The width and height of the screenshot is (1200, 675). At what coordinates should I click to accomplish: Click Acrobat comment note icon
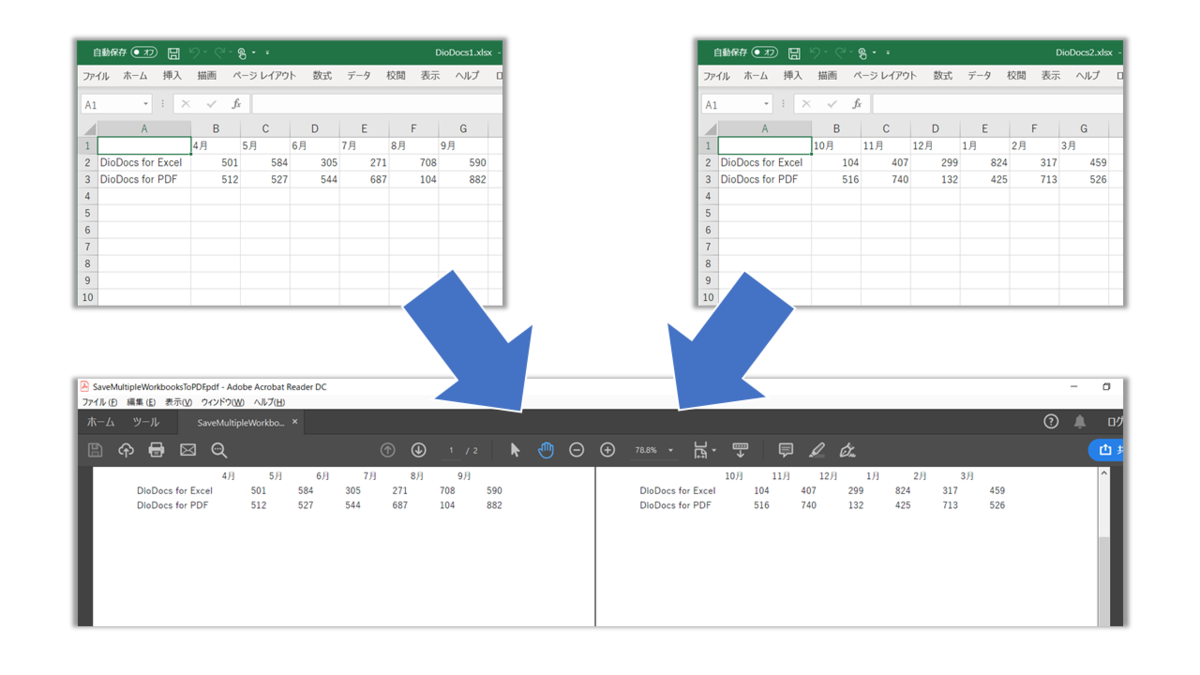[x=786, y=450]
